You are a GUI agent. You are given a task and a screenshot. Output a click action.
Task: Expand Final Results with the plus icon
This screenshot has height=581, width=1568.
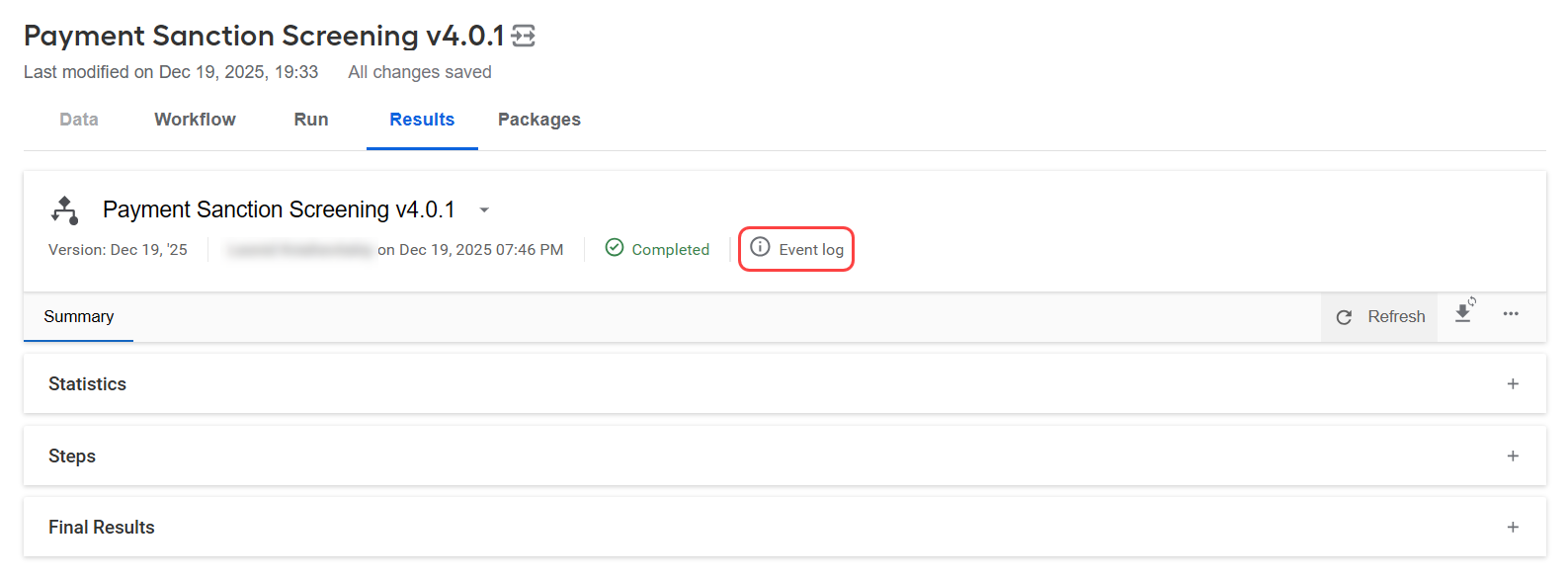click(1513, 527)
